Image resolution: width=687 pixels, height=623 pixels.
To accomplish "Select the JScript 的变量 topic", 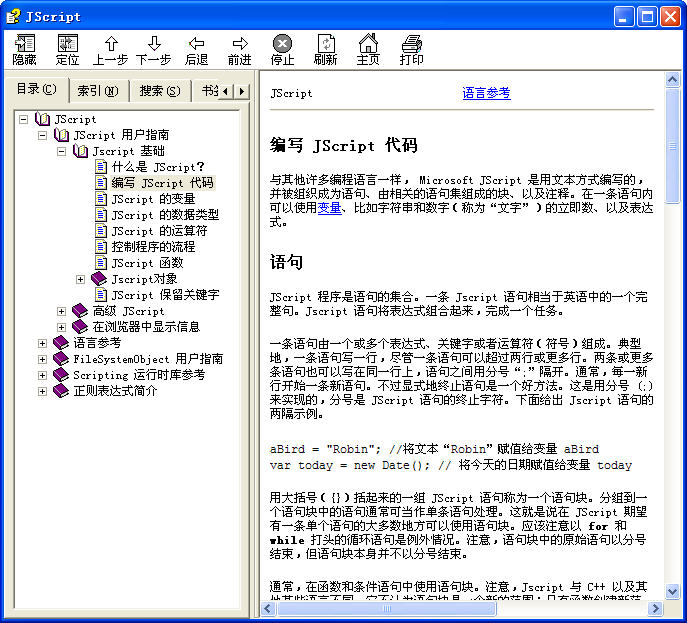I will (x=153, y=199).
